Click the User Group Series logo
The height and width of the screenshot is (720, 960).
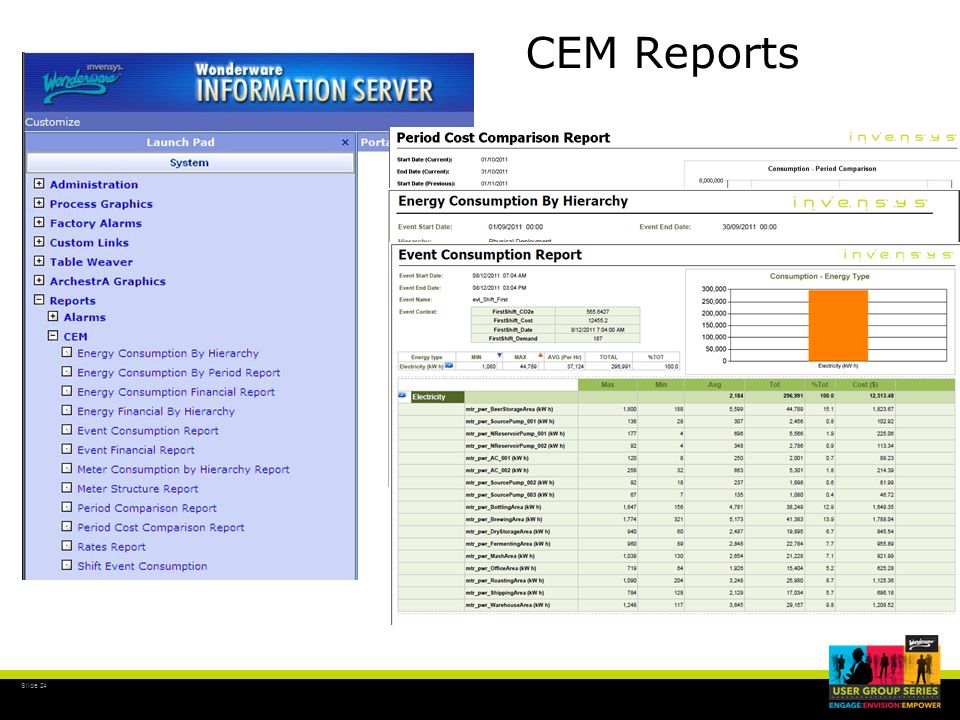885,672
